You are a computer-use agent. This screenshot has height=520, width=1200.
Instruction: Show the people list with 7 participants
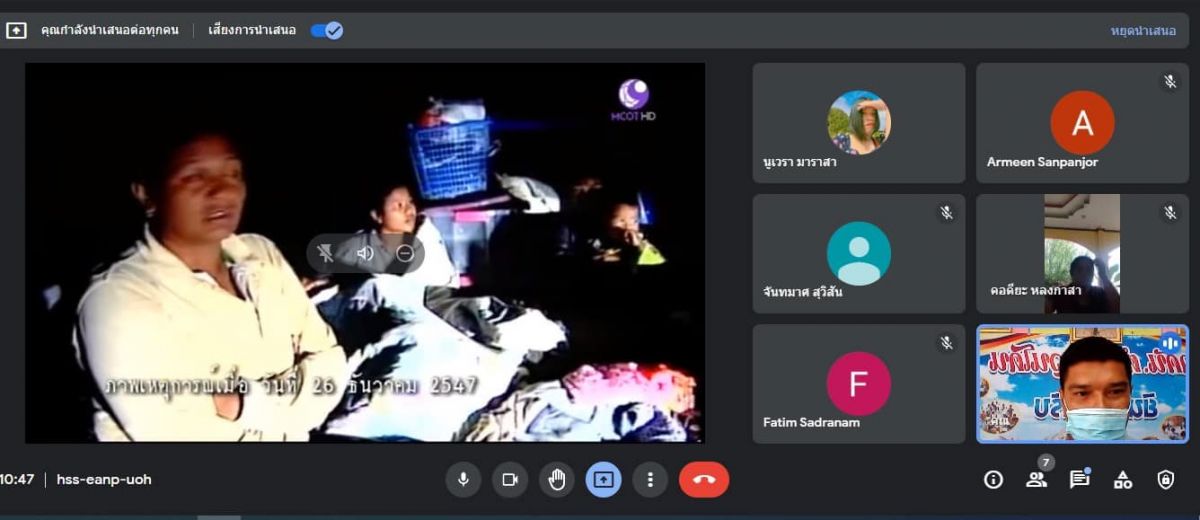pyautogui.click(x=1036, y=480)
